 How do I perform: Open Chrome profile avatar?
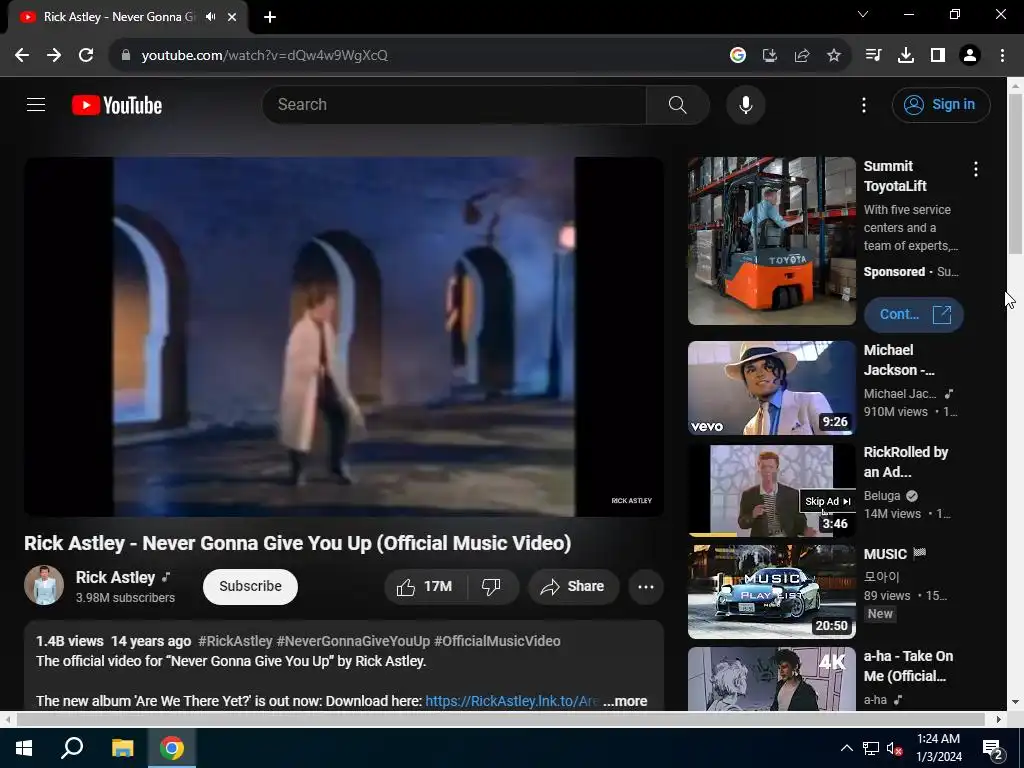(970, 56)
